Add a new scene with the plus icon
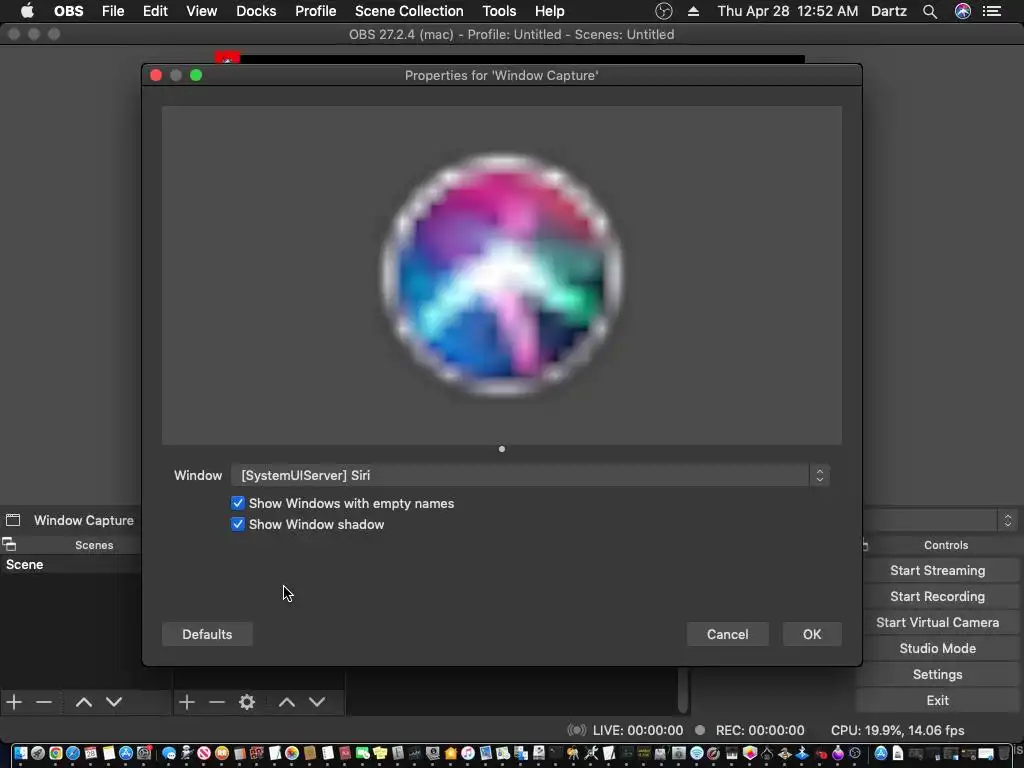Screen dimensions: 1024x768 (x=14, y=702)
